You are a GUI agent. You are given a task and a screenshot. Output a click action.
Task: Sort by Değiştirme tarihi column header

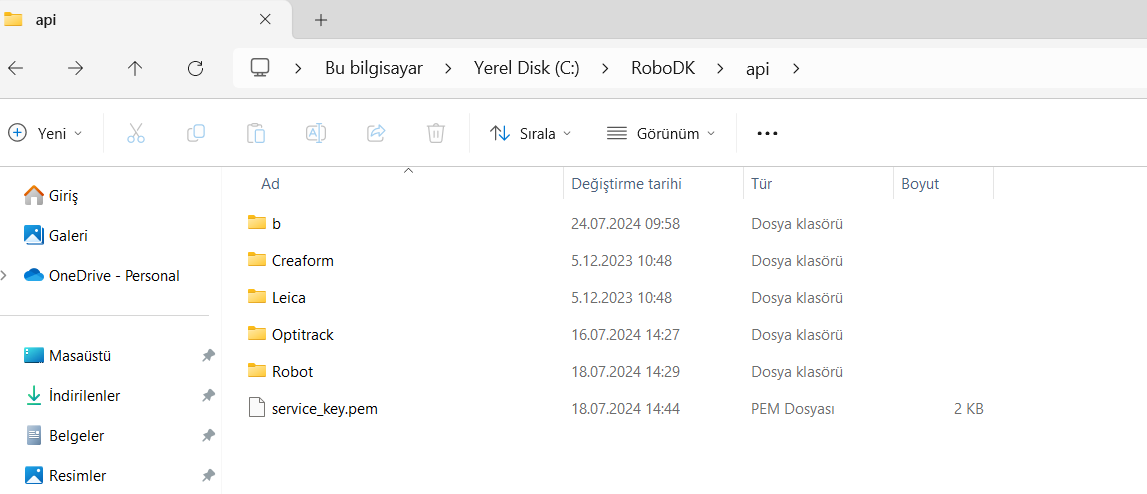(626, 184)
